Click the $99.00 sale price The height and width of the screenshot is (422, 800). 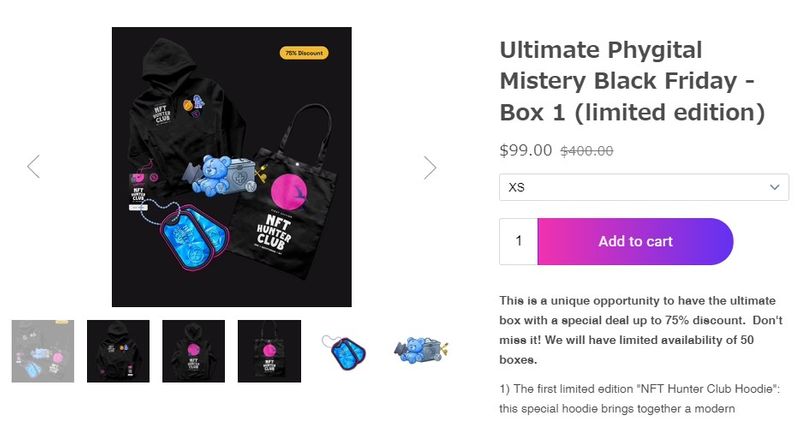click(526, 150)
